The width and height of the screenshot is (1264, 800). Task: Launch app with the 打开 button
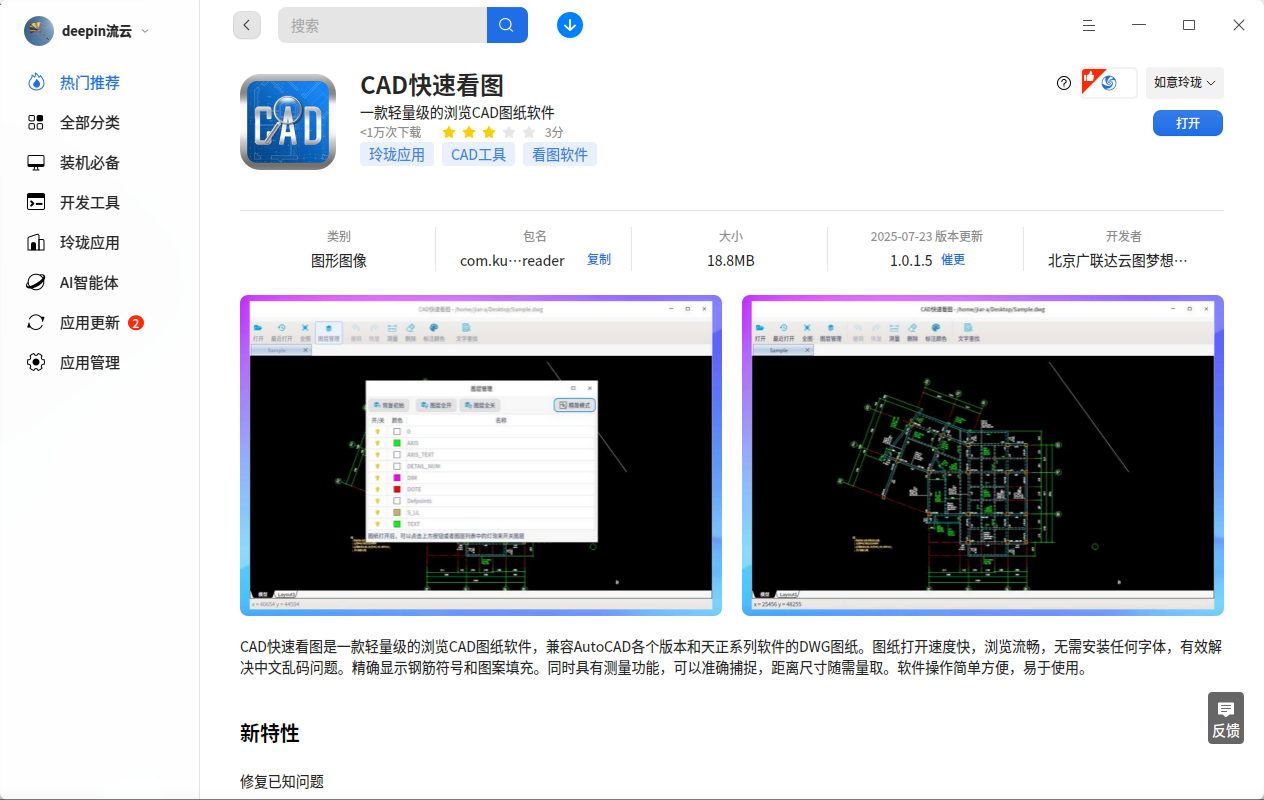pyautogui.click(x=1188, y=123)
